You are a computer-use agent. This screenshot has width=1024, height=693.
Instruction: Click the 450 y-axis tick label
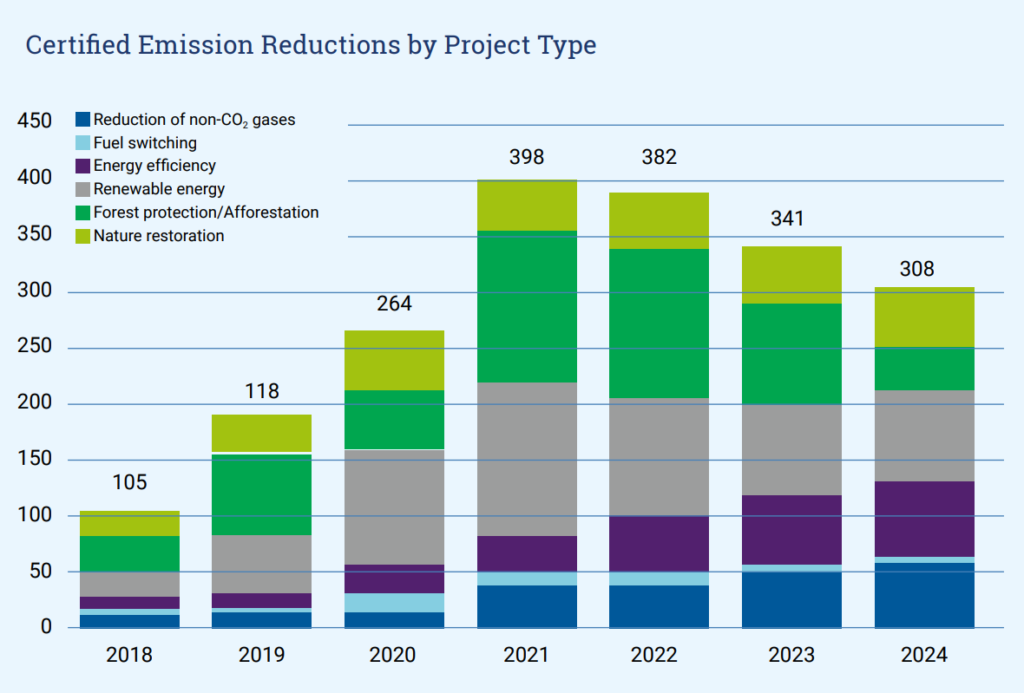35,122
